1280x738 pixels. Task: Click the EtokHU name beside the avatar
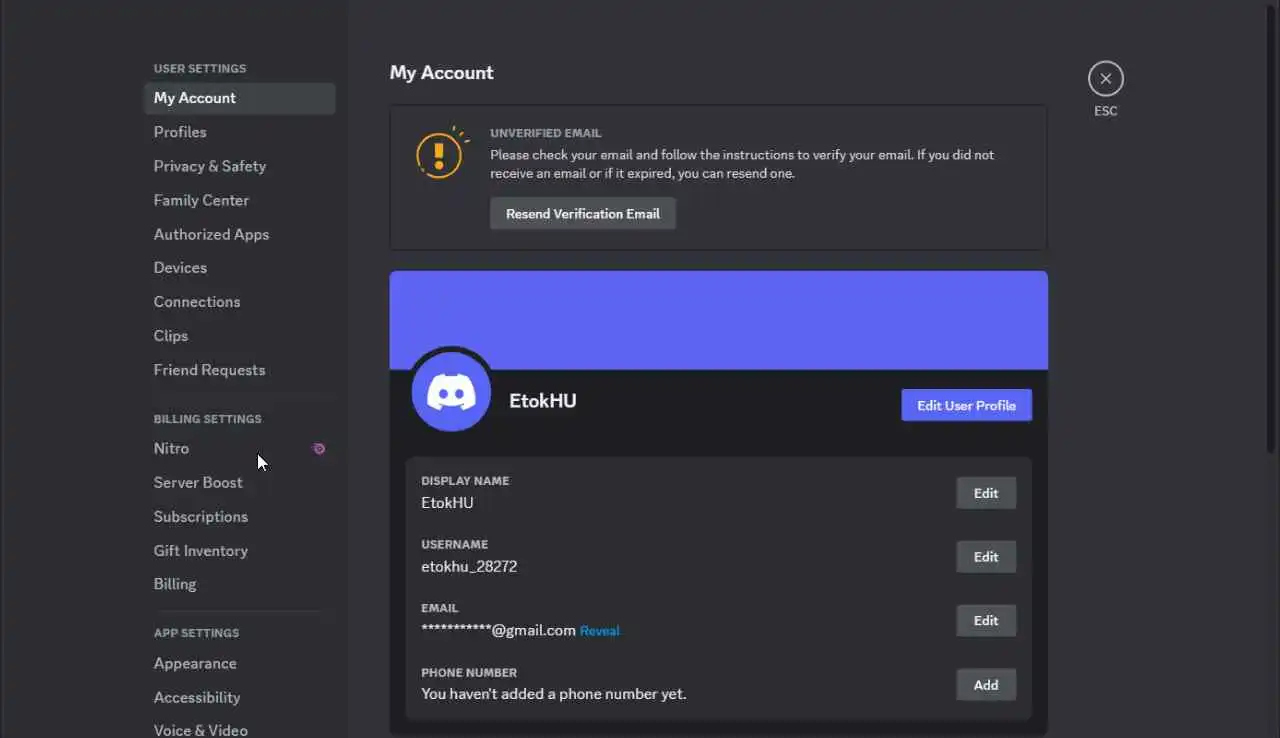coord(543,401)
